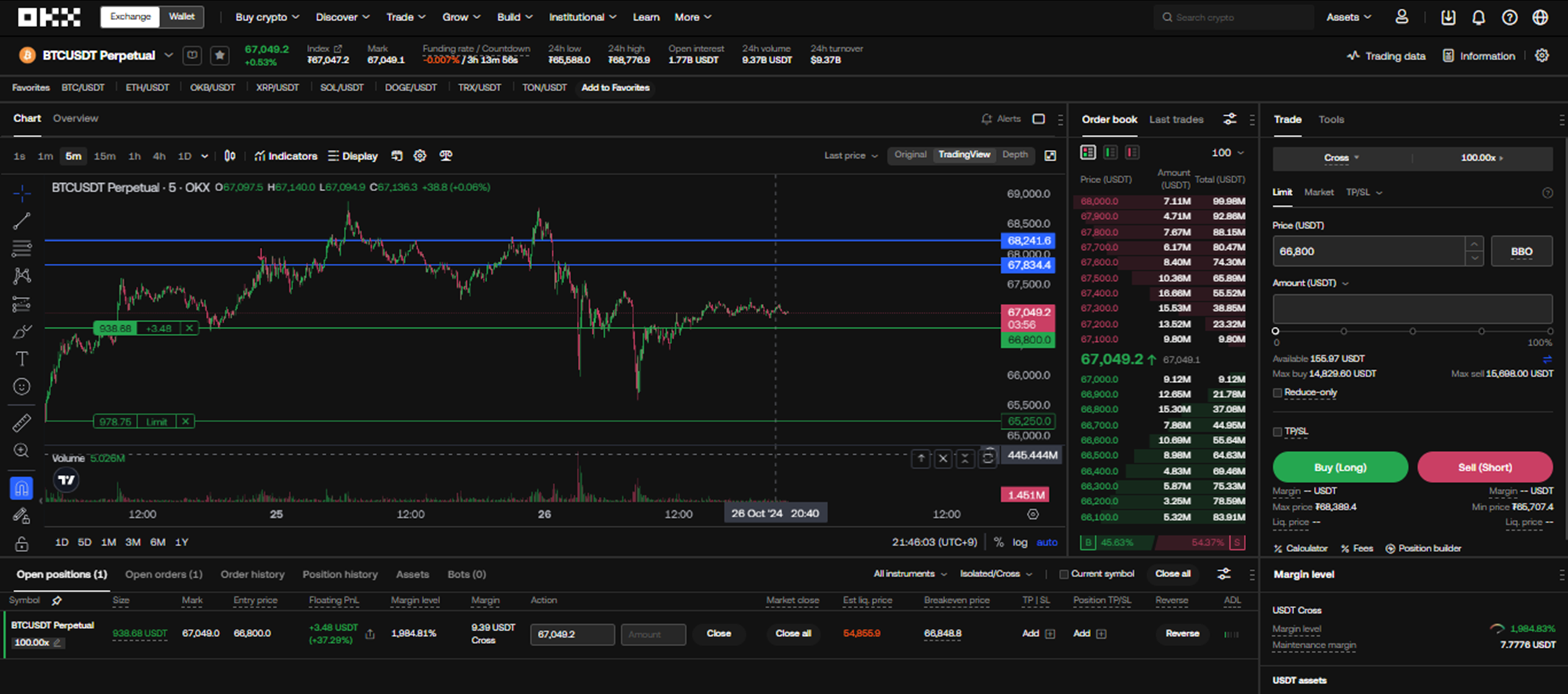Open the TradingView logo
This screenshot has width=1568, height=694.
pyautogui.click(x=66, y=480)
